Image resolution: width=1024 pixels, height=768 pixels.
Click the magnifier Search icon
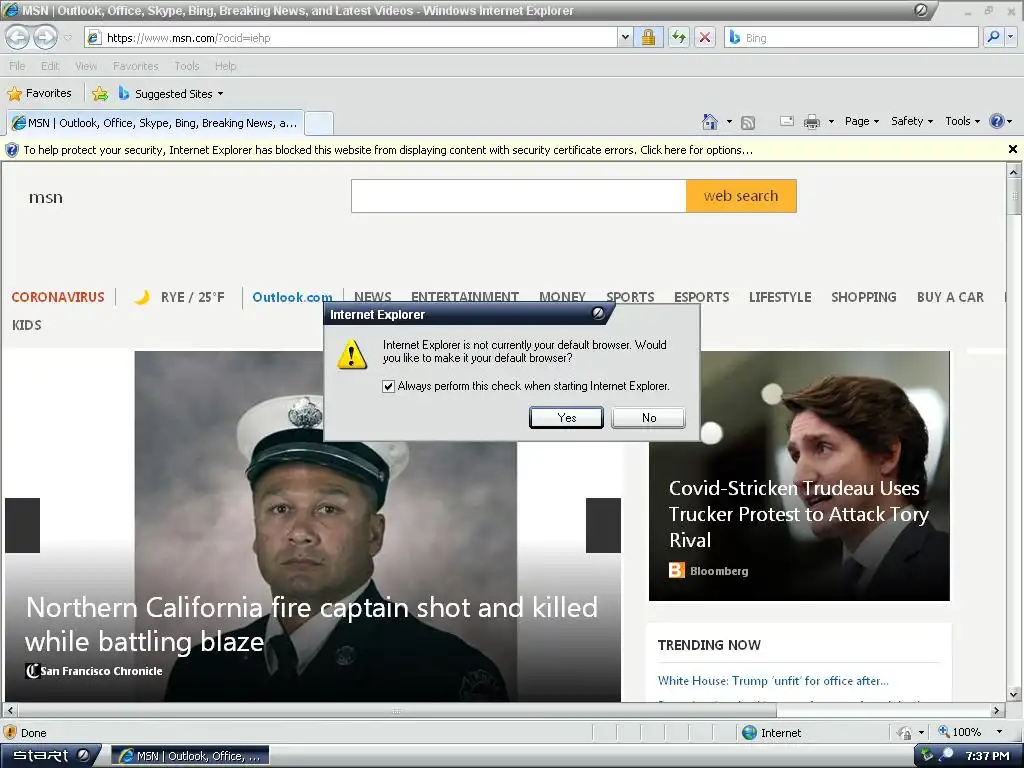coord(993,37)
